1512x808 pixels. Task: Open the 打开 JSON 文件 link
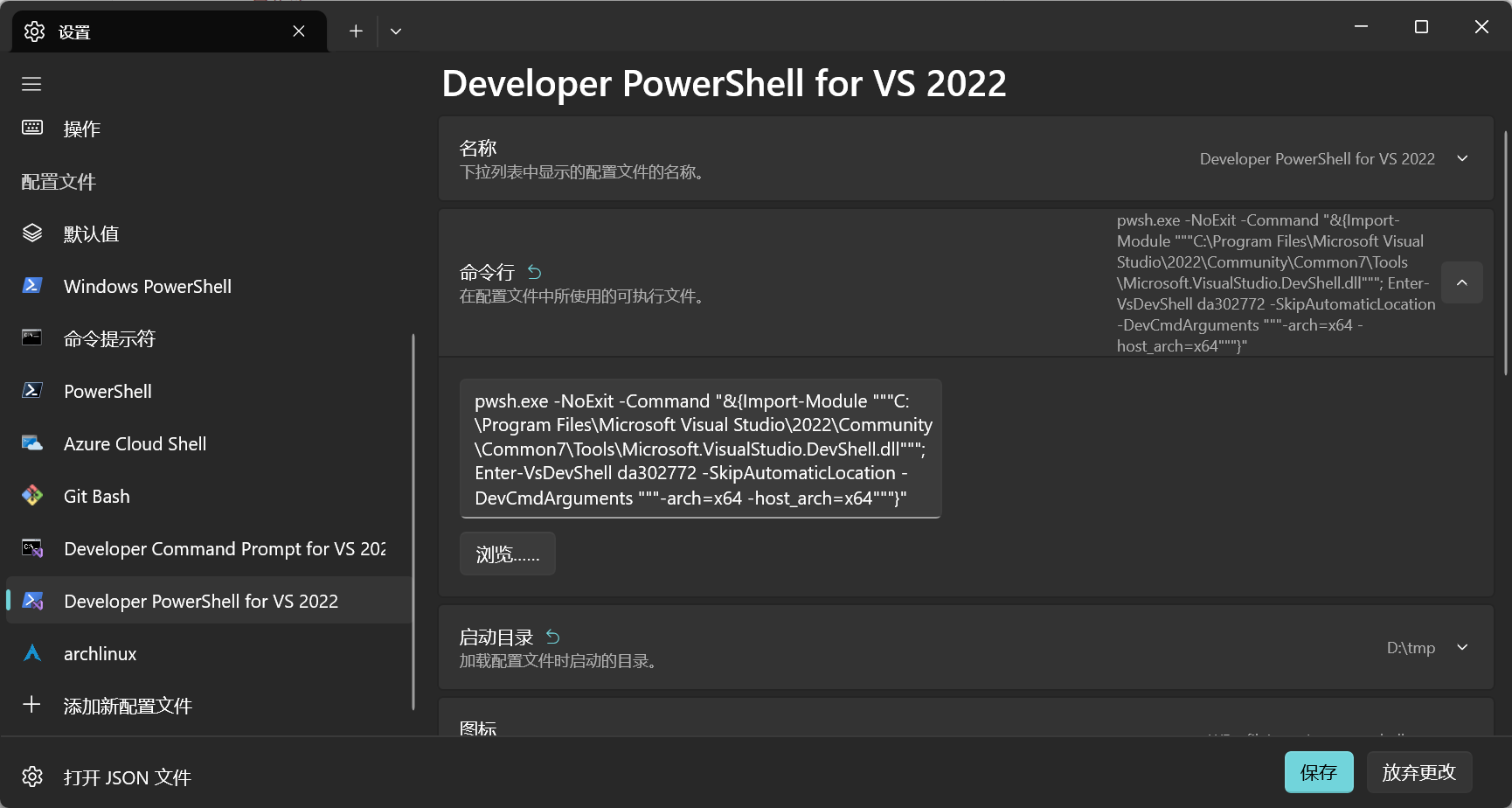point(127,777)
